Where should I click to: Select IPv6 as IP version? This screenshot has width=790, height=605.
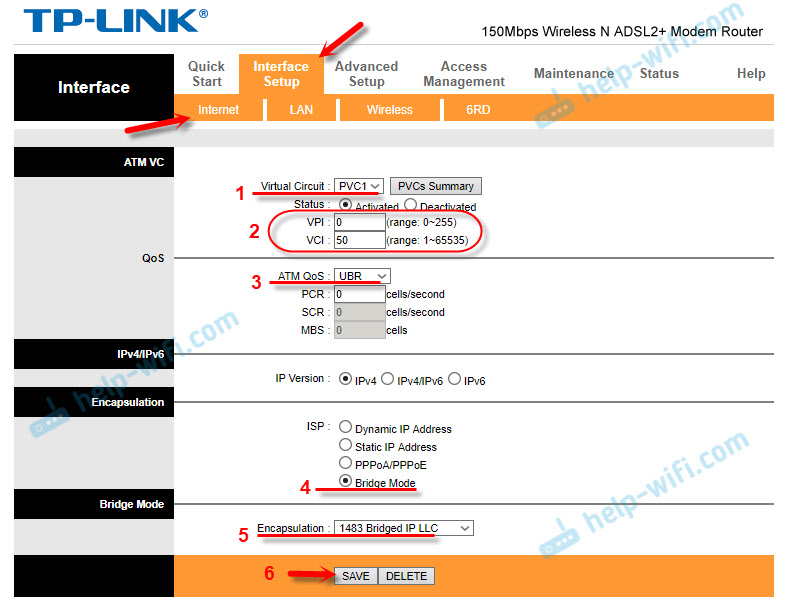(x=454, y=379)
